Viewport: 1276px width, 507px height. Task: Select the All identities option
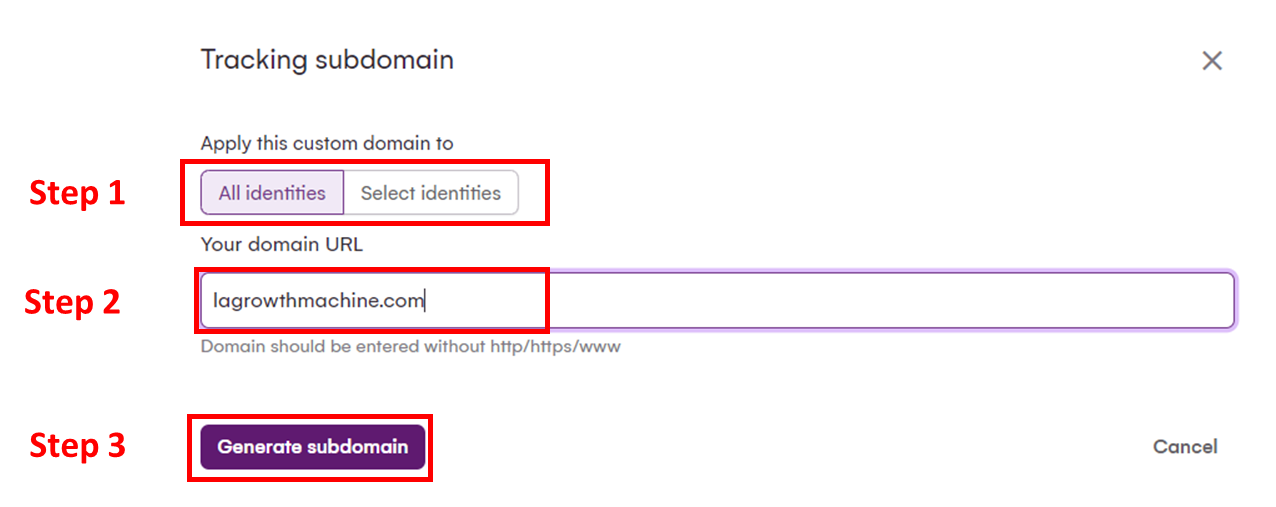(272, 193)
